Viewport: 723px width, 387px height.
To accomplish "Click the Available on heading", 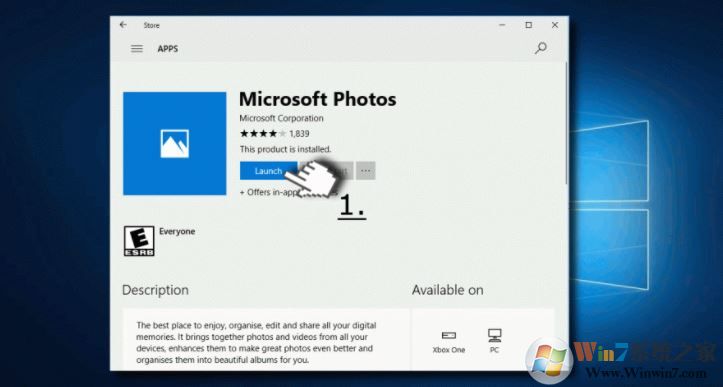I will 447,290.
